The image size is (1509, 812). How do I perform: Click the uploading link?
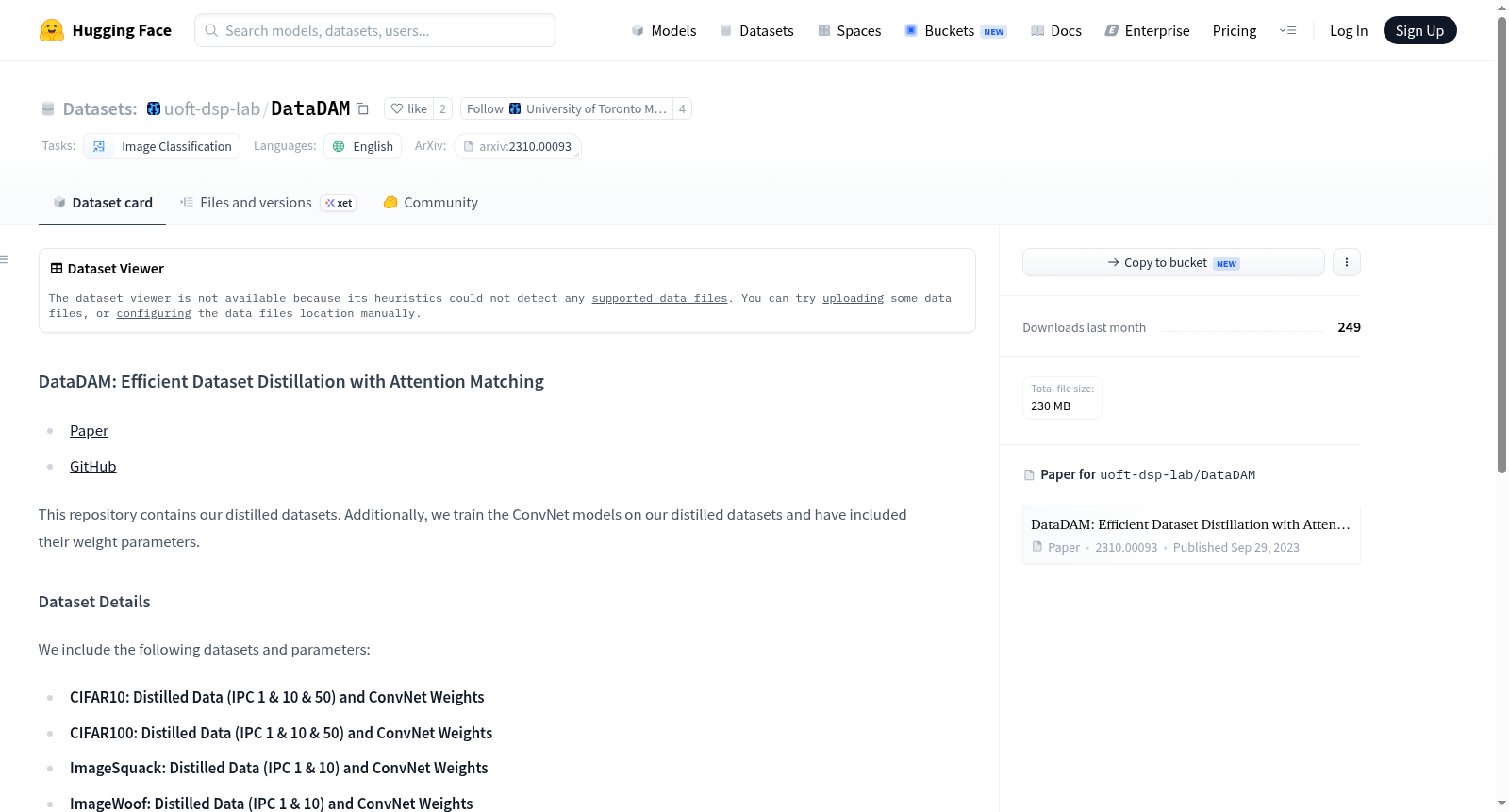pyautogui.click(x=853, y=298)
